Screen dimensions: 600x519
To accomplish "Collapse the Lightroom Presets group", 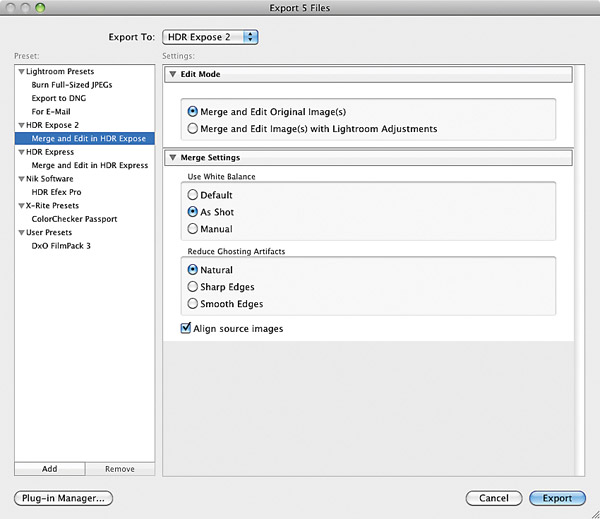I will (x=21, y=72).
